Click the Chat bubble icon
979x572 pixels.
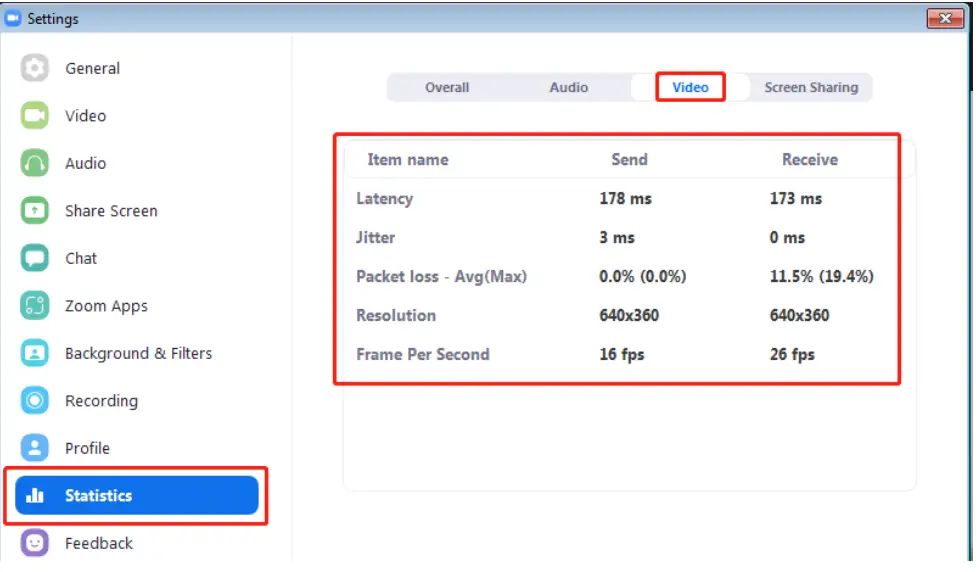34,258
